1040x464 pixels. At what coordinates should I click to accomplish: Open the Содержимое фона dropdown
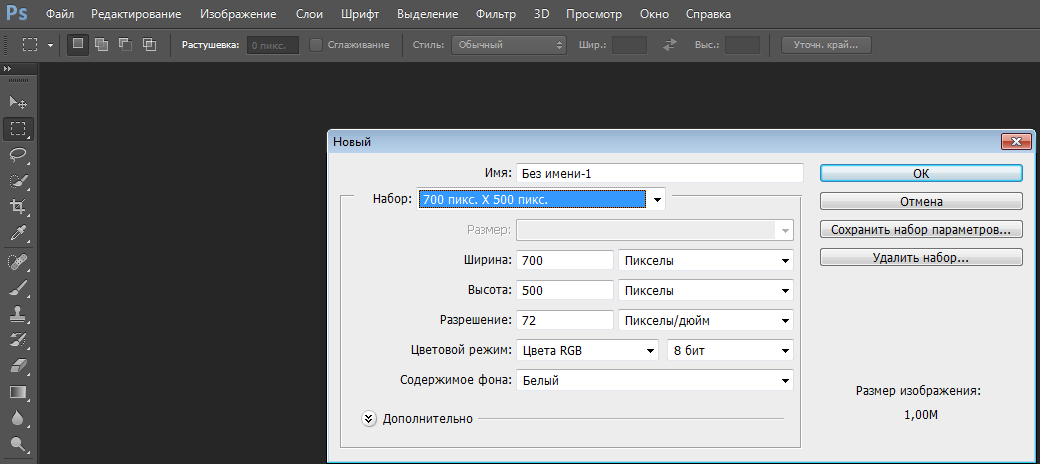point(655,380)
